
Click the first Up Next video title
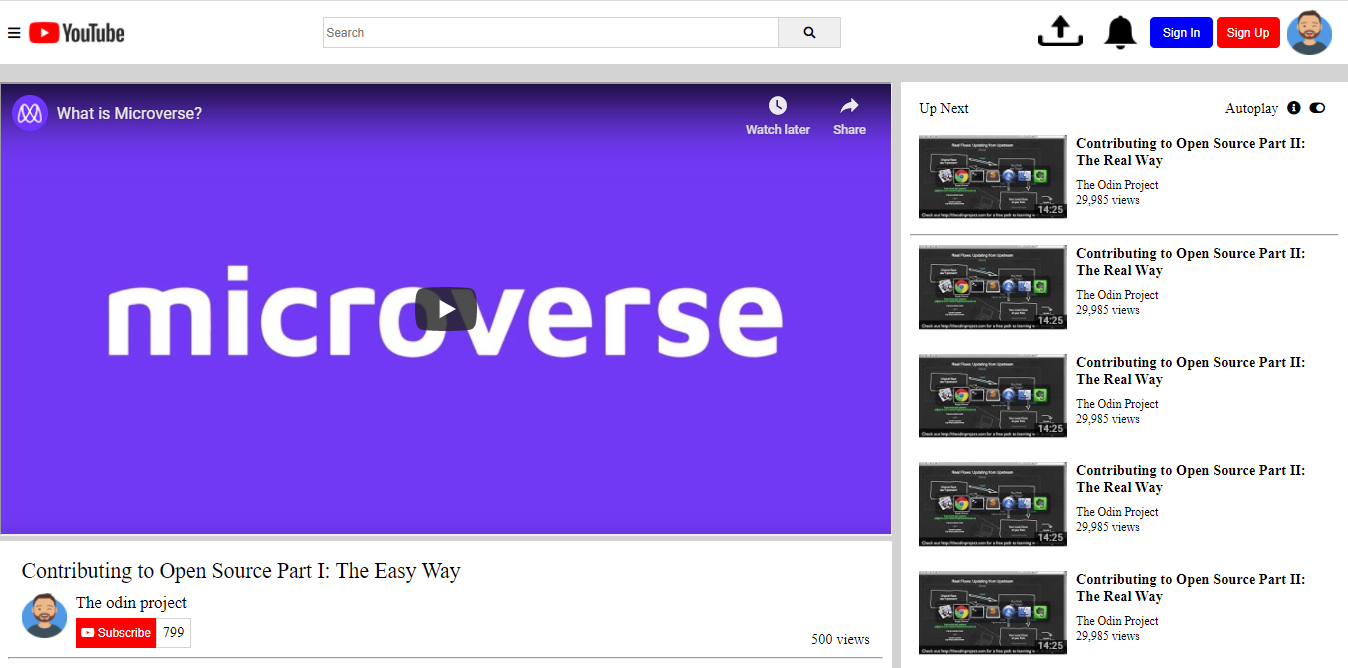point(1191,152)
